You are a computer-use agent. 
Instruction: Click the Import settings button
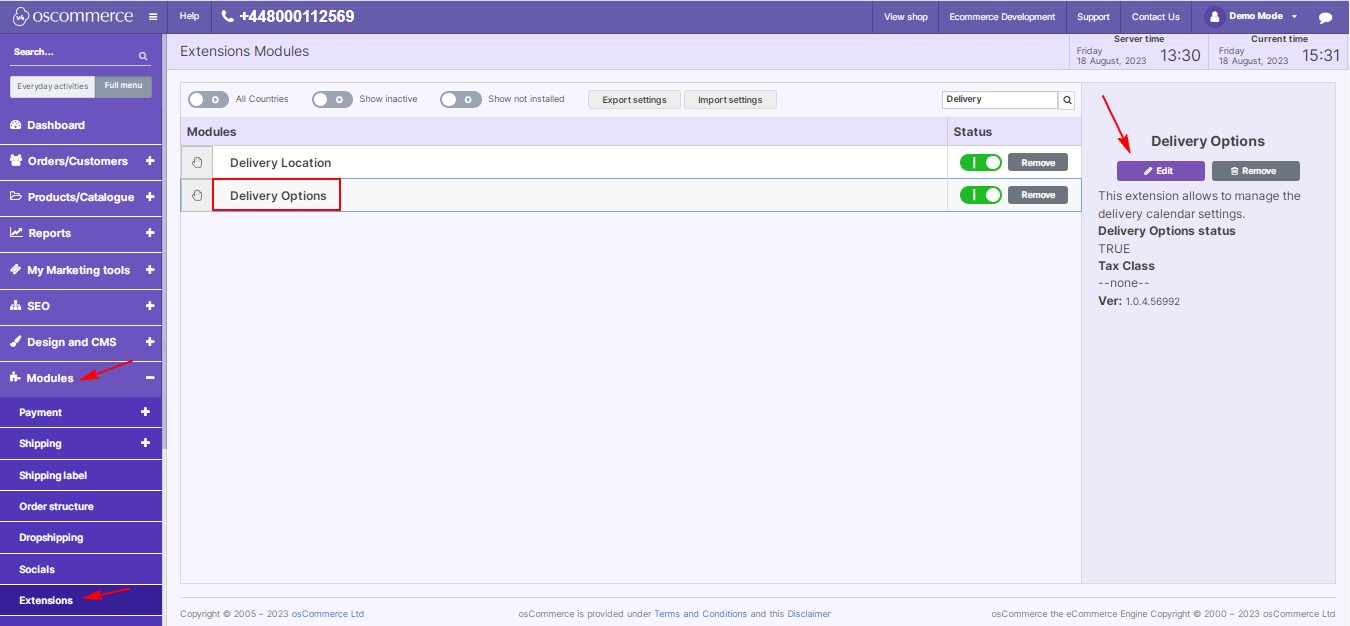click(730, 100)
